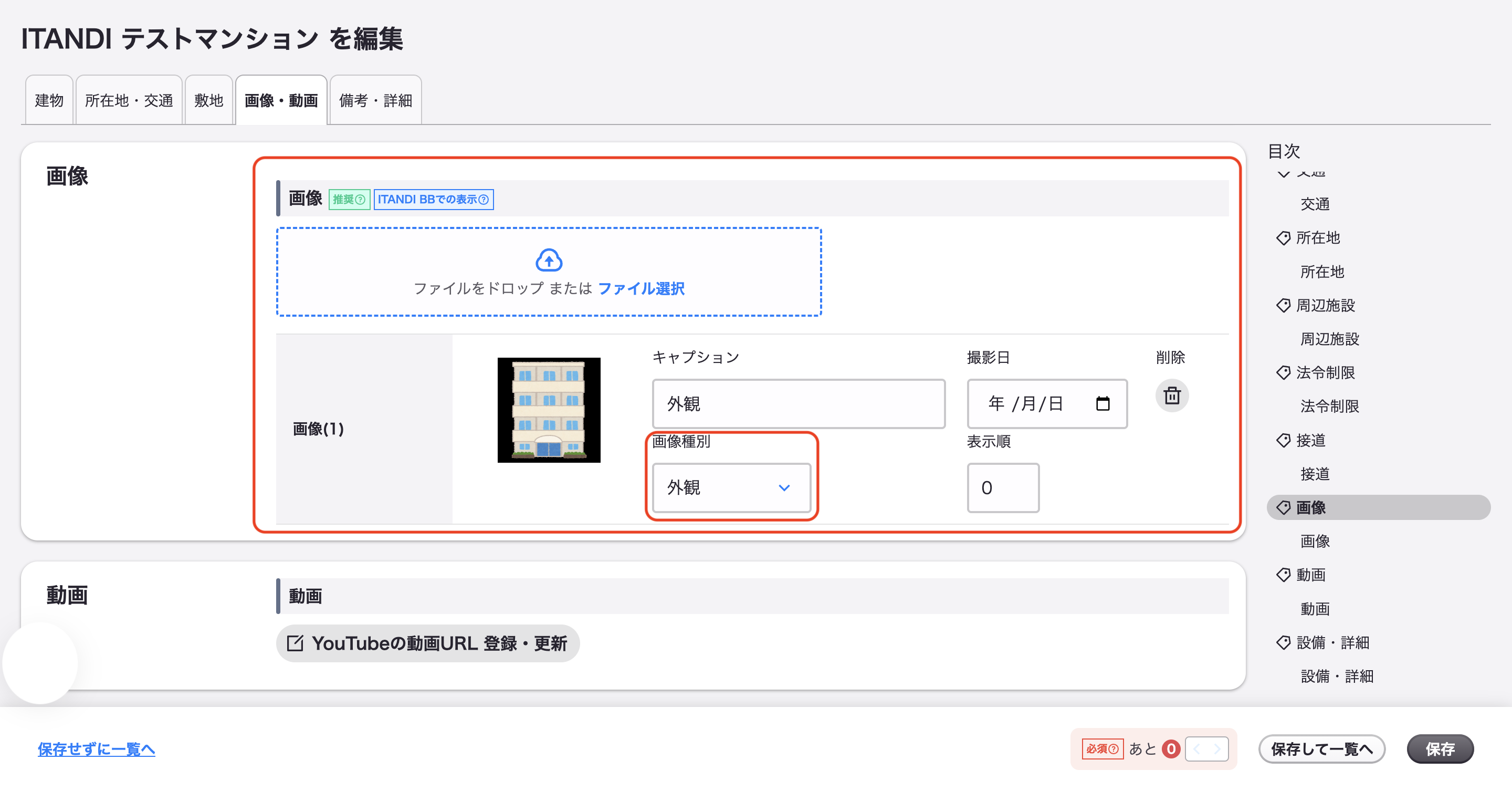The height and width of the screenshot is (791, 1512).
Task: Click the 必須 help badge
Action: (x=1102, y=749)
